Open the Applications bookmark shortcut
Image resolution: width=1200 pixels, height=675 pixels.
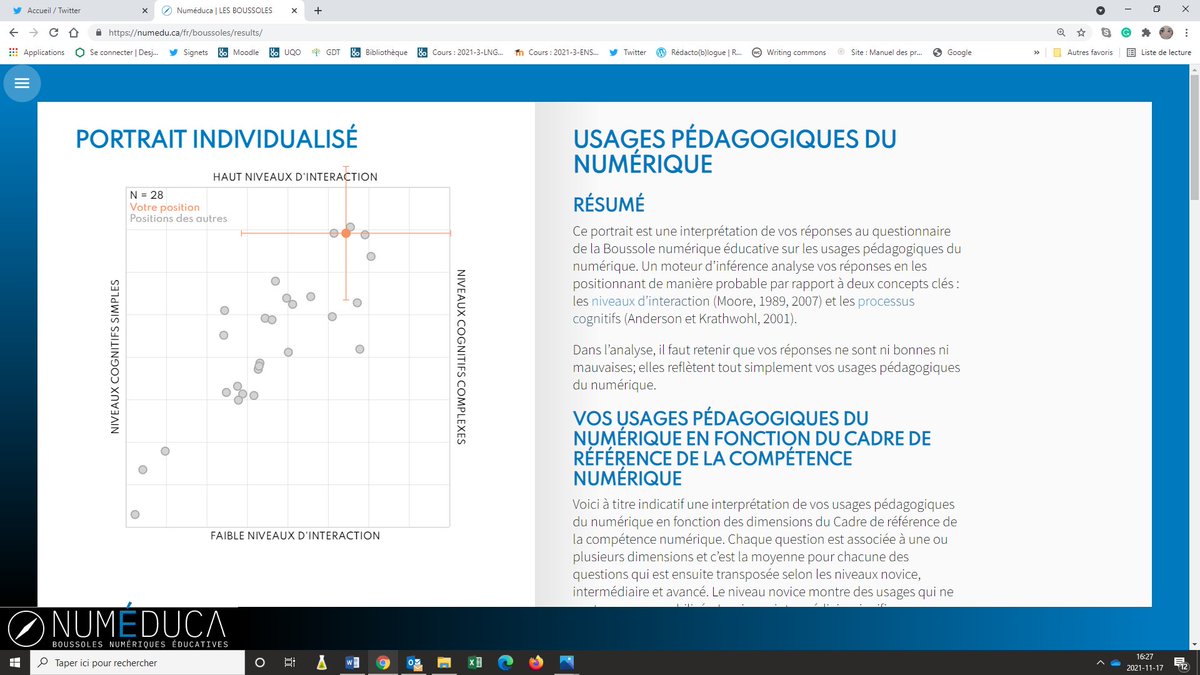point(36,52)
